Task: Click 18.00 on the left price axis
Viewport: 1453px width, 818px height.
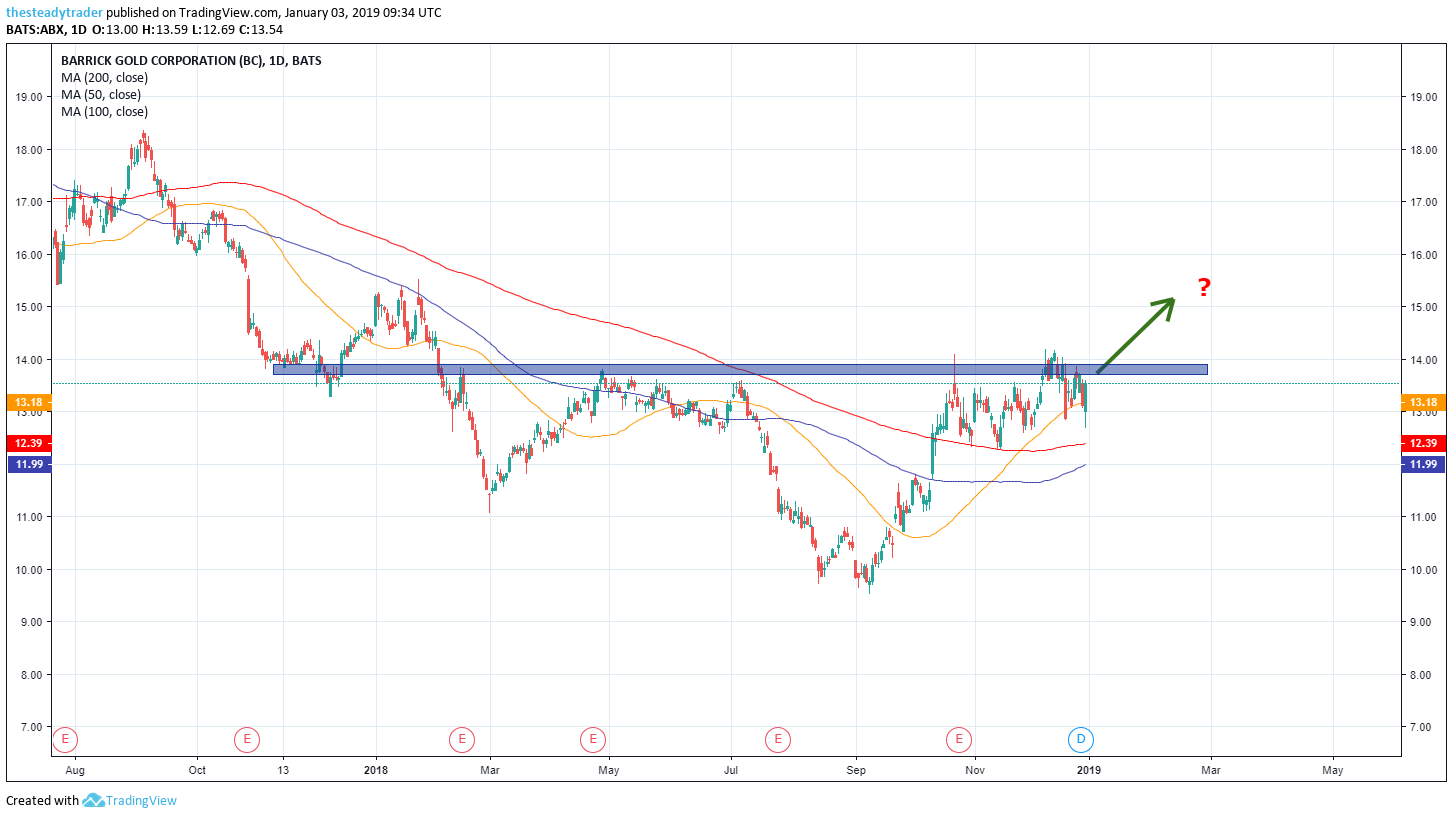Action: point(28,150)
